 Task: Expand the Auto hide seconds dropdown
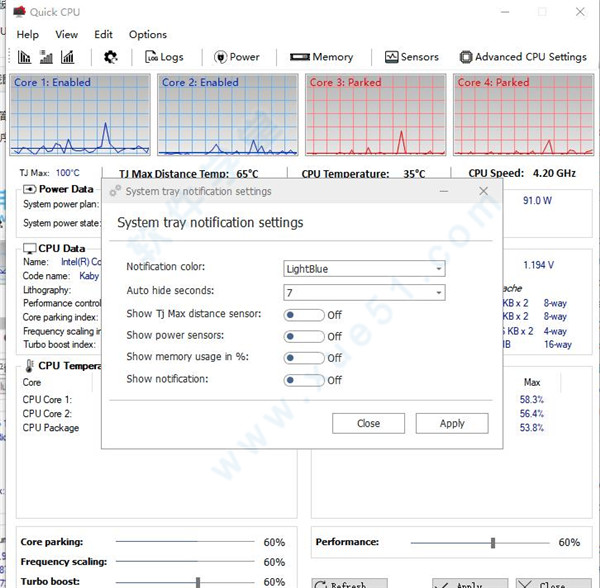pyautogui.click(x=364, y=293)
